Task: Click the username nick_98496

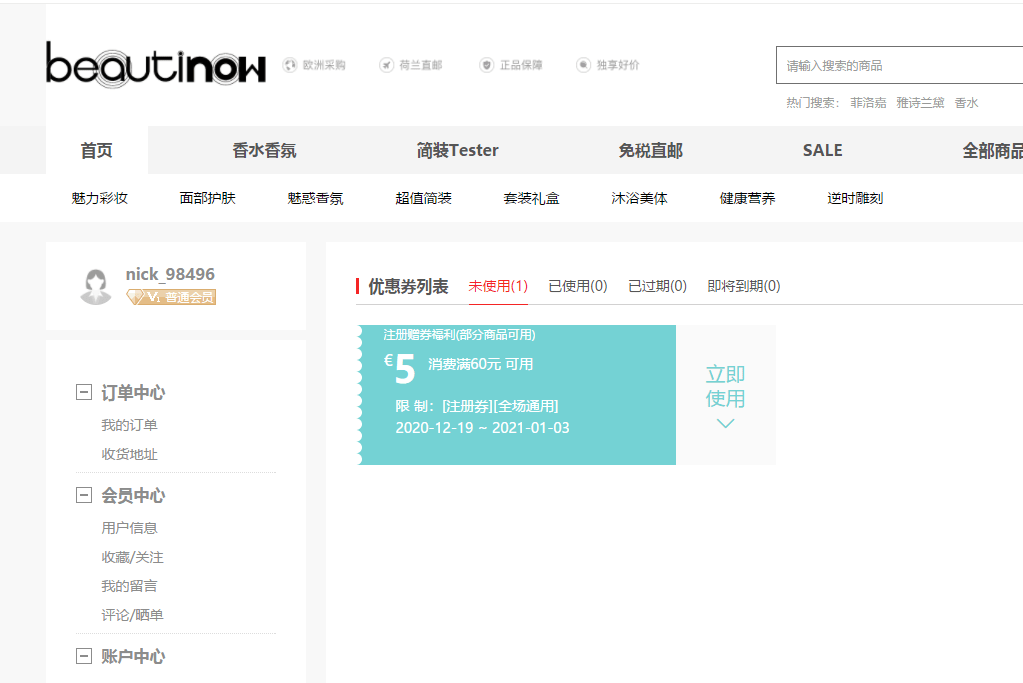Action: [170, 274]
